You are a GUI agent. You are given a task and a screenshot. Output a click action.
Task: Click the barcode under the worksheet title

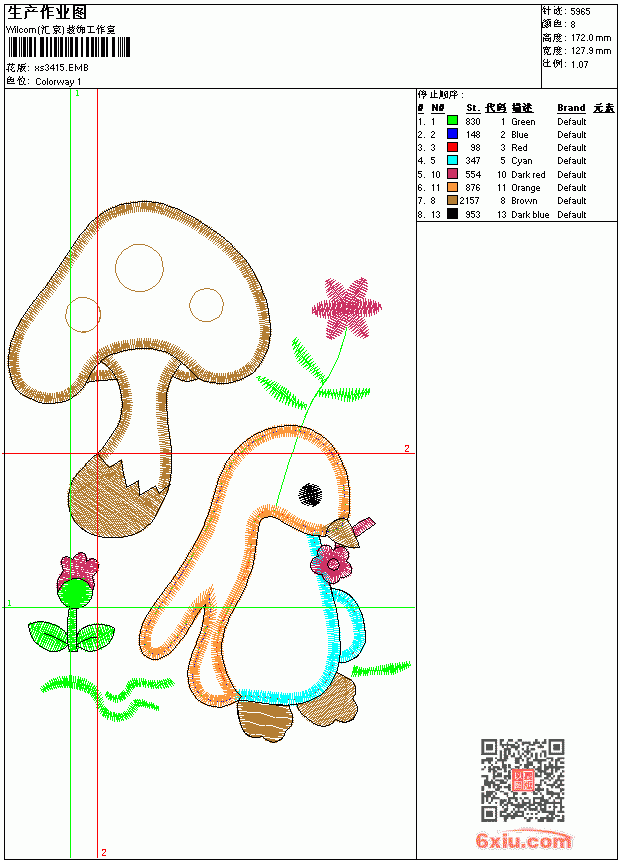[x=69, y=48]
